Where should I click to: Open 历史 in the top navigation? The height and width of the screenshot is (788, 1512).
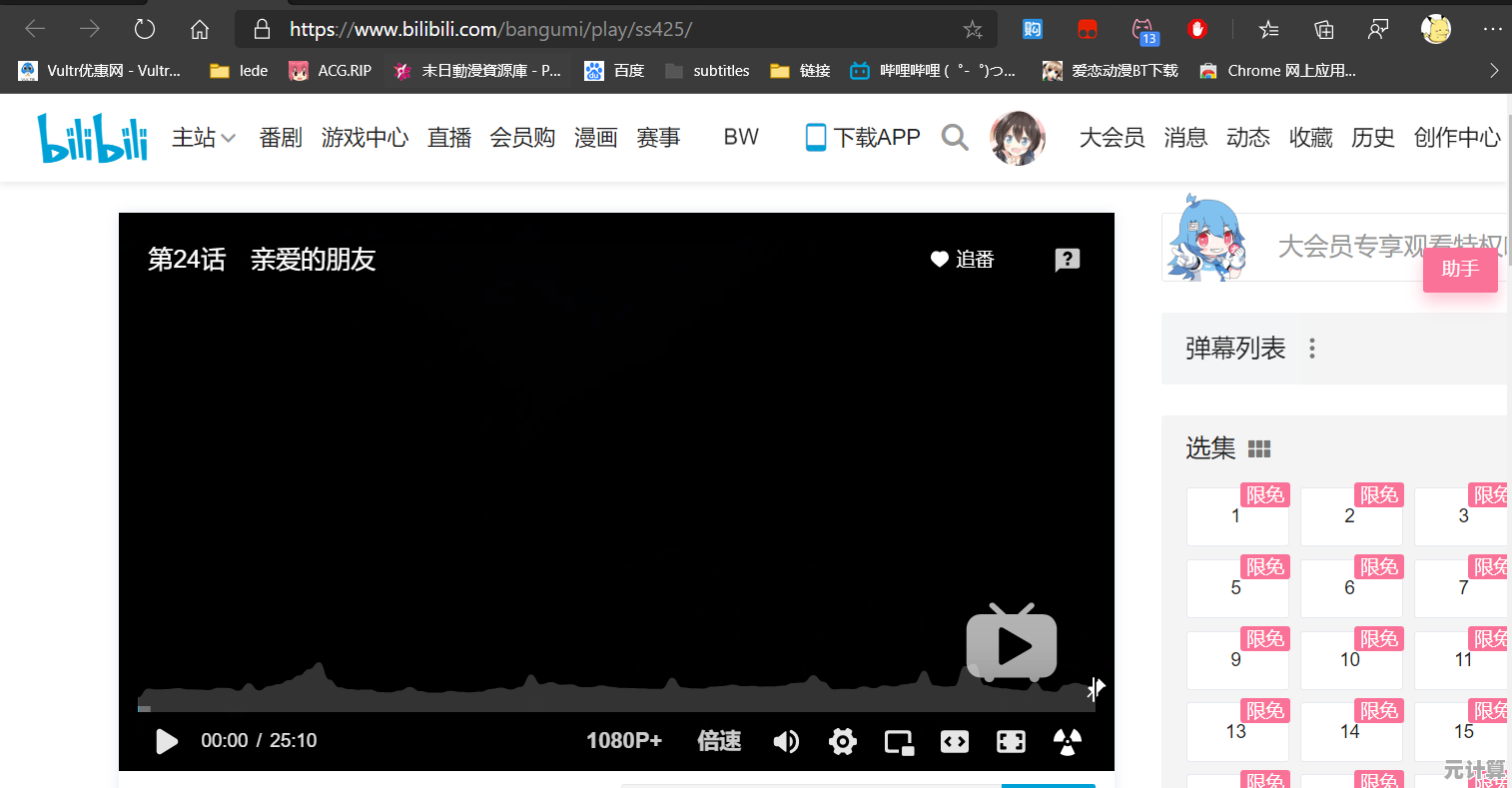(x=1372, y=138)
